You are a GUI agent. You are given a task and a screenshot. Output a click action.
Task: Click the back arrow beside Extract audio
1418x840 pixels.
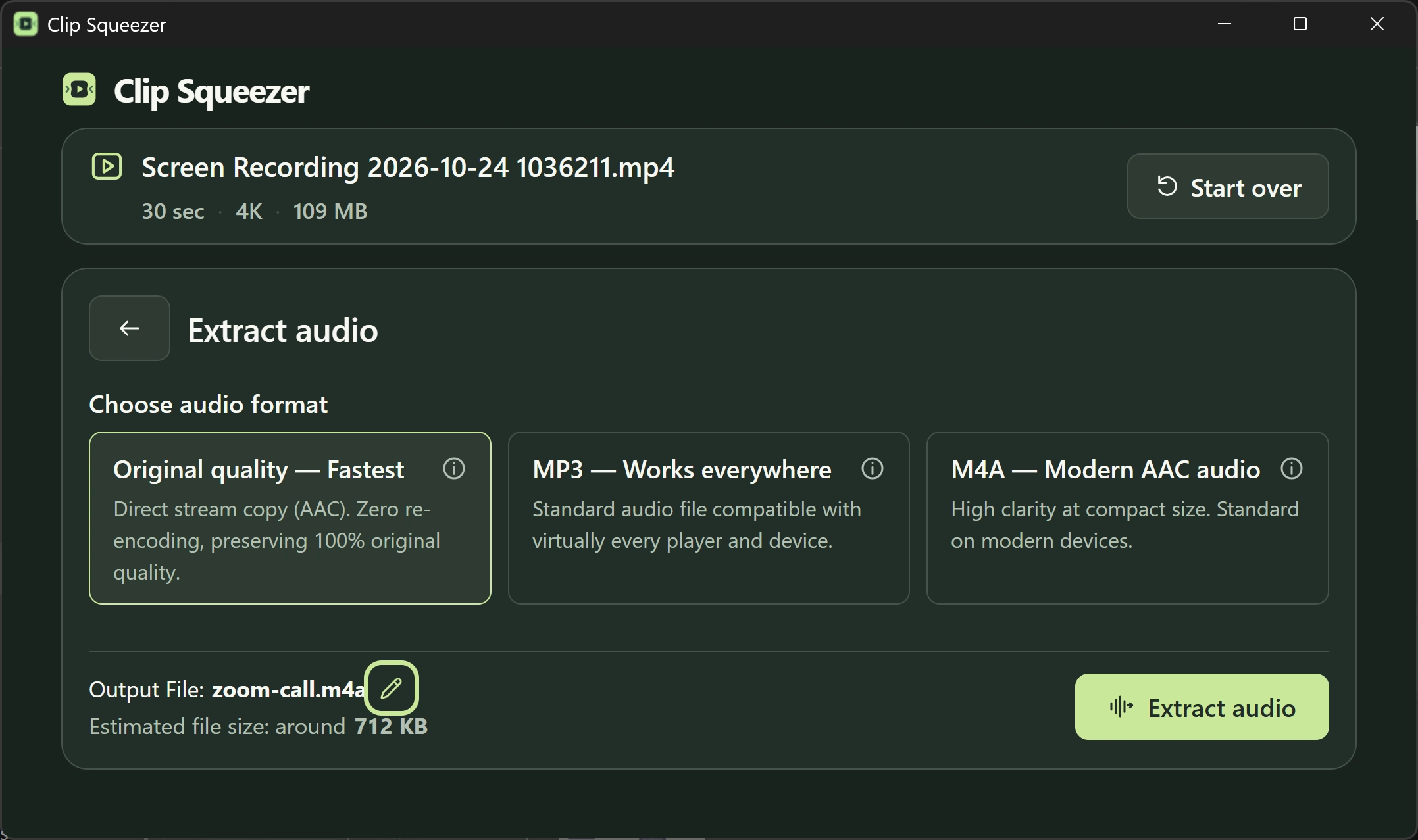130,328
